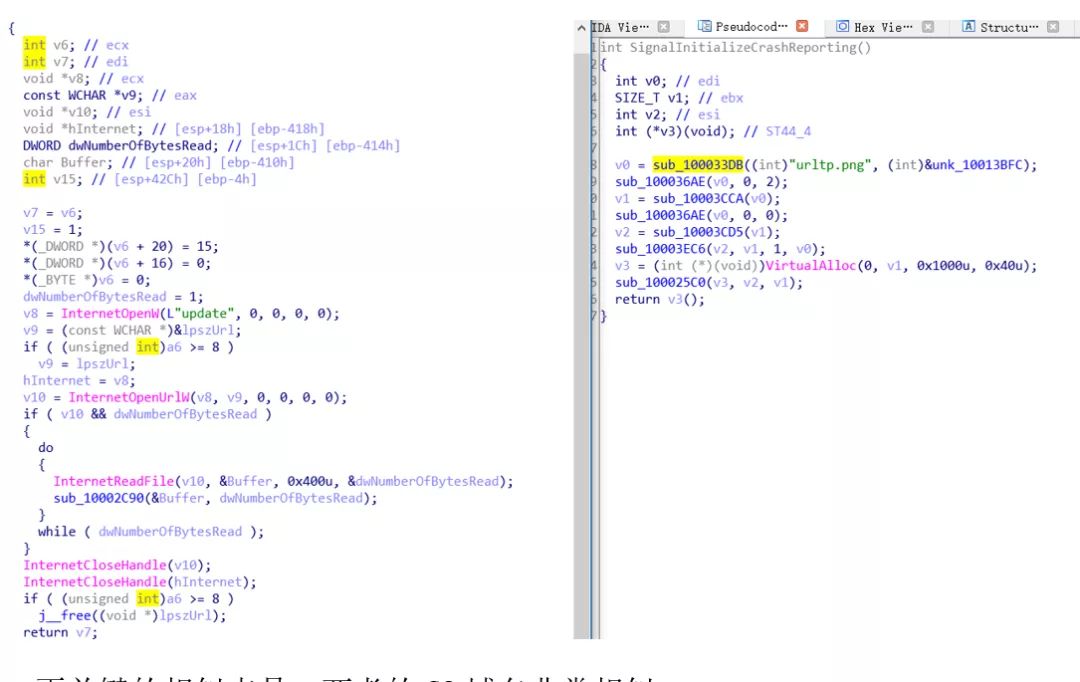The width and height of the screenshot is (1080, 682).
Task: Click the InternetOpenW API call
Action: [110, 314]
